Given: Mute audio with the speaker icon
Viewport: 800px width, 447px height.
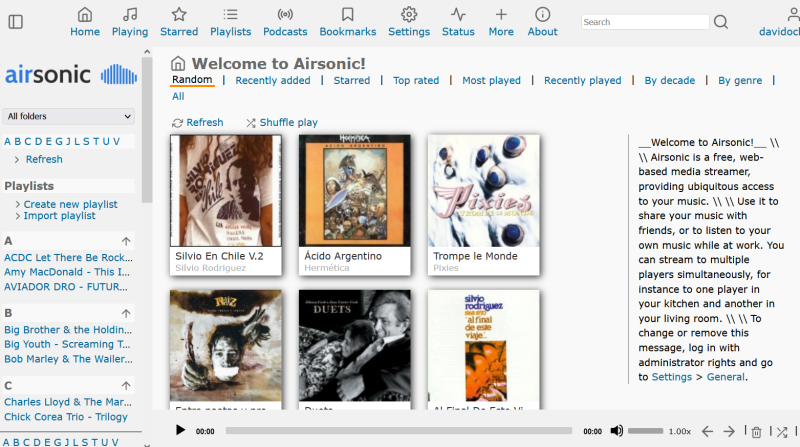Looking at the screenshot, I should (616, 431).
